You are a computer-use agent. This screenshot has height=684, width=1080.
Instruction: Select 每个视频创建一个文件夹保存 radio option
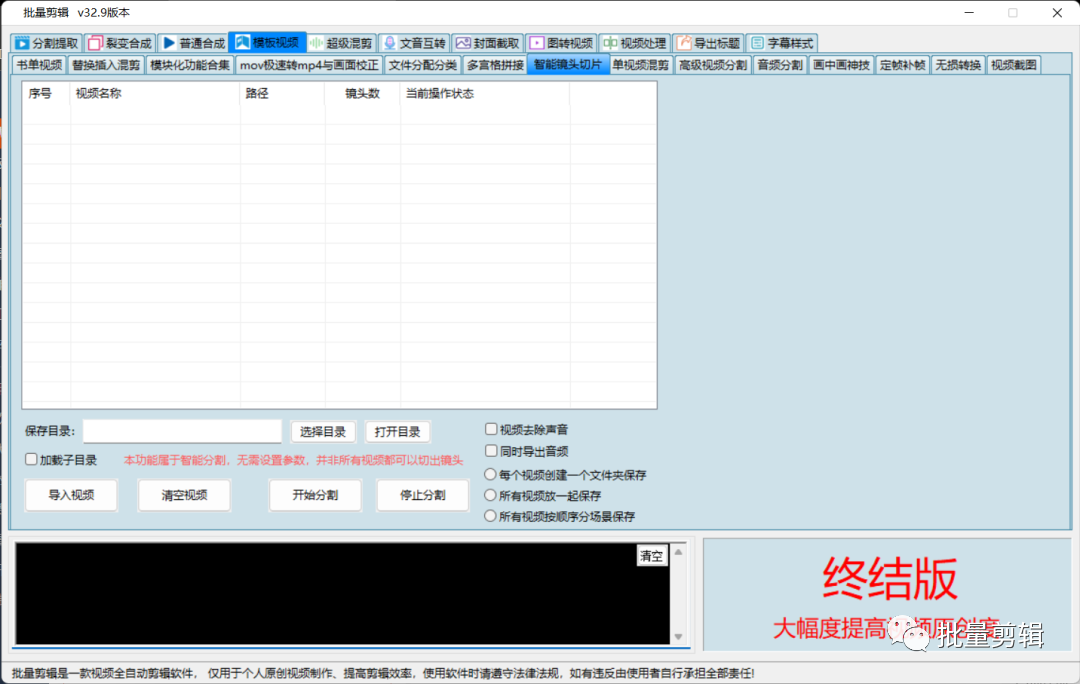tap(490, 475)
